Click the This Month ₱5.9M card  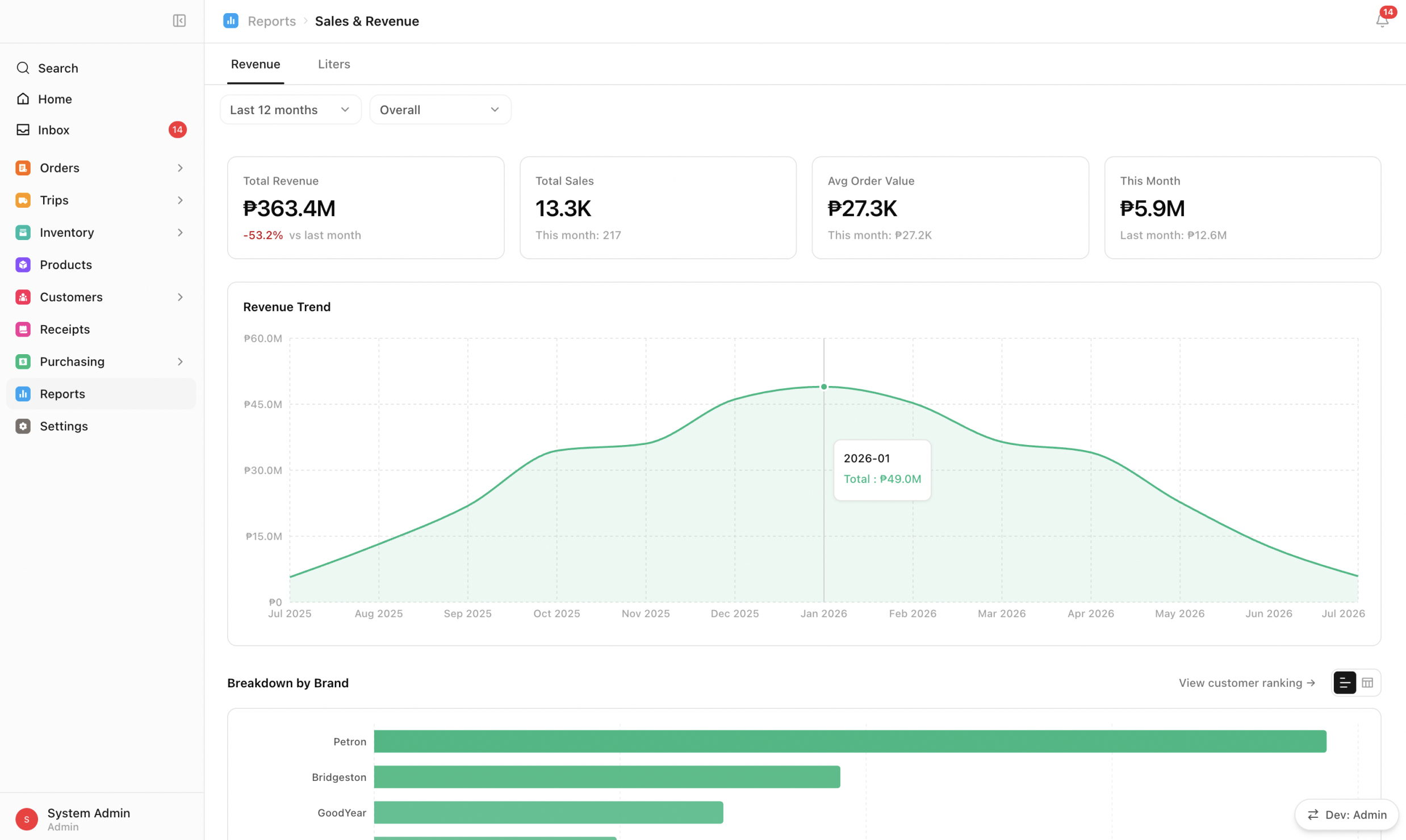(x=1242, y=208)
